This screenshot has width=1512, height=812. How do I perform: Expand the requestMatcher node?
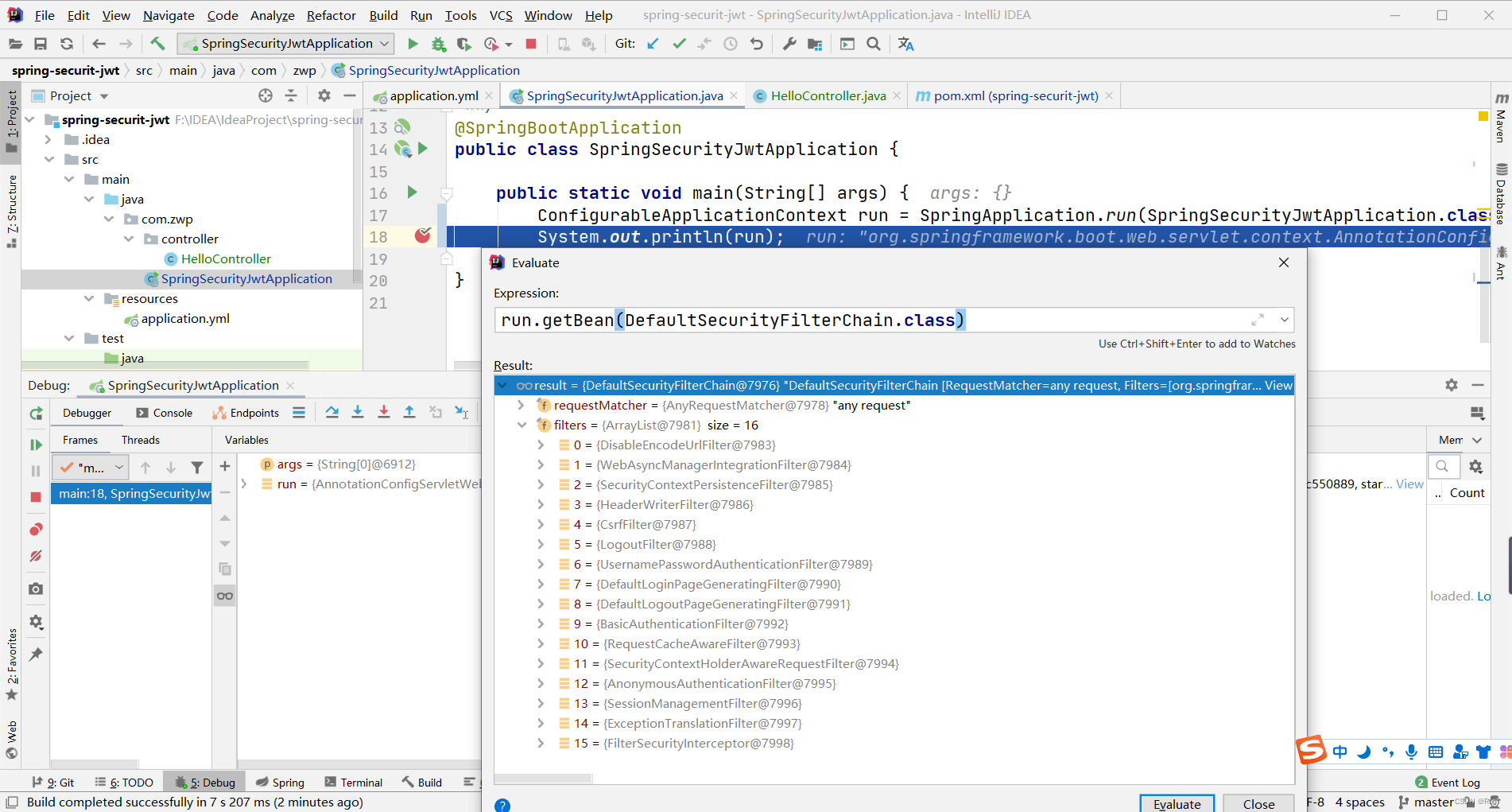[x=521, y=405]
